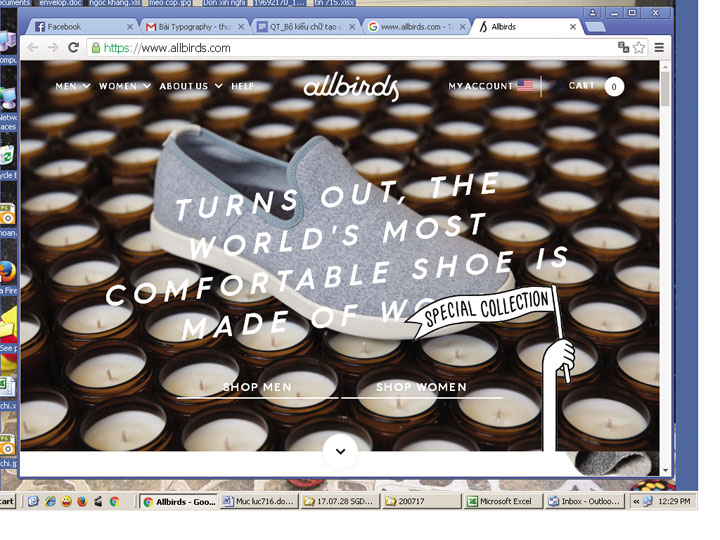720x540 pixels.
Task: Expand the WOMEN dropdown menu
Action: pos(124,87)
